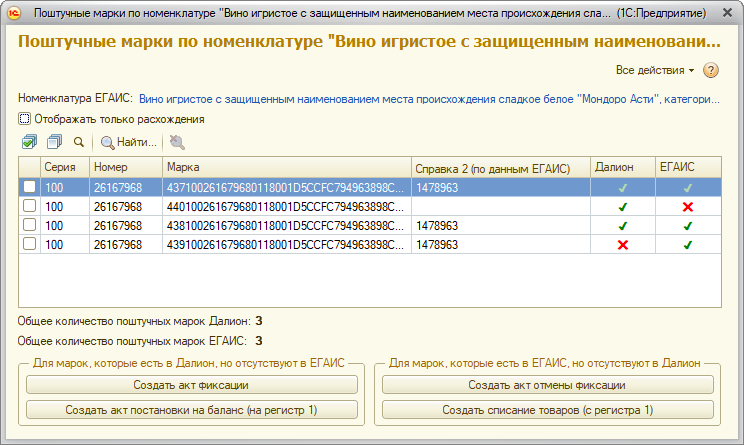Open the Найти... search tool
The image size is (744, 445).
click(129, 142)
